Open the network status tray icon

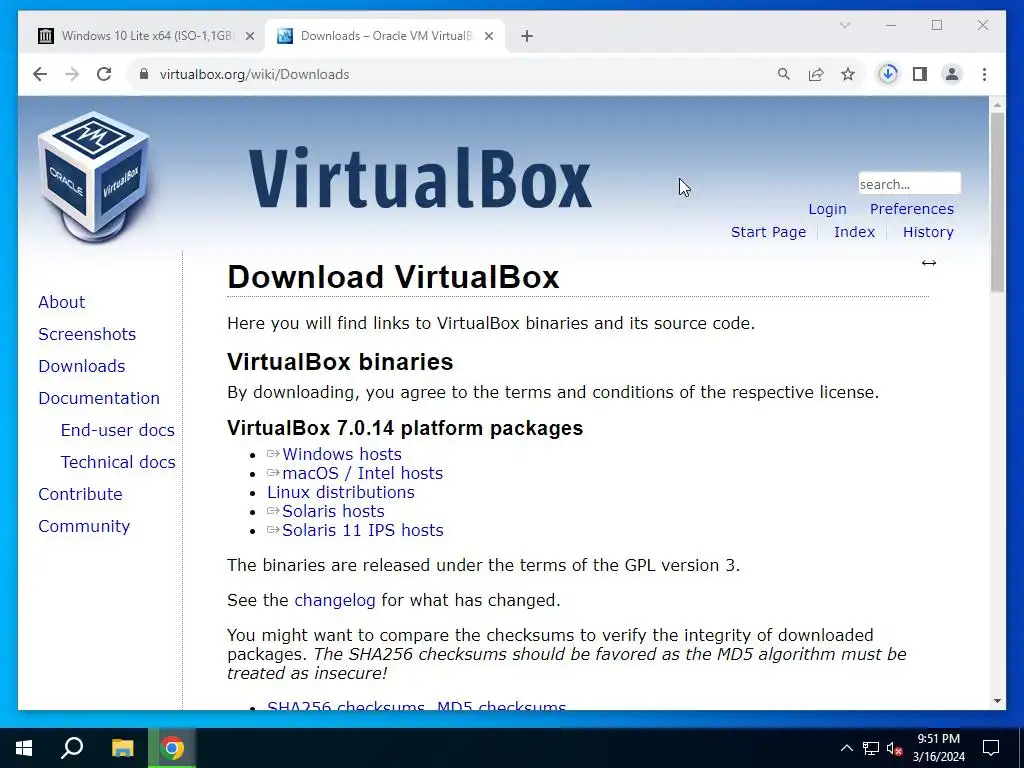tap(871, 748)
